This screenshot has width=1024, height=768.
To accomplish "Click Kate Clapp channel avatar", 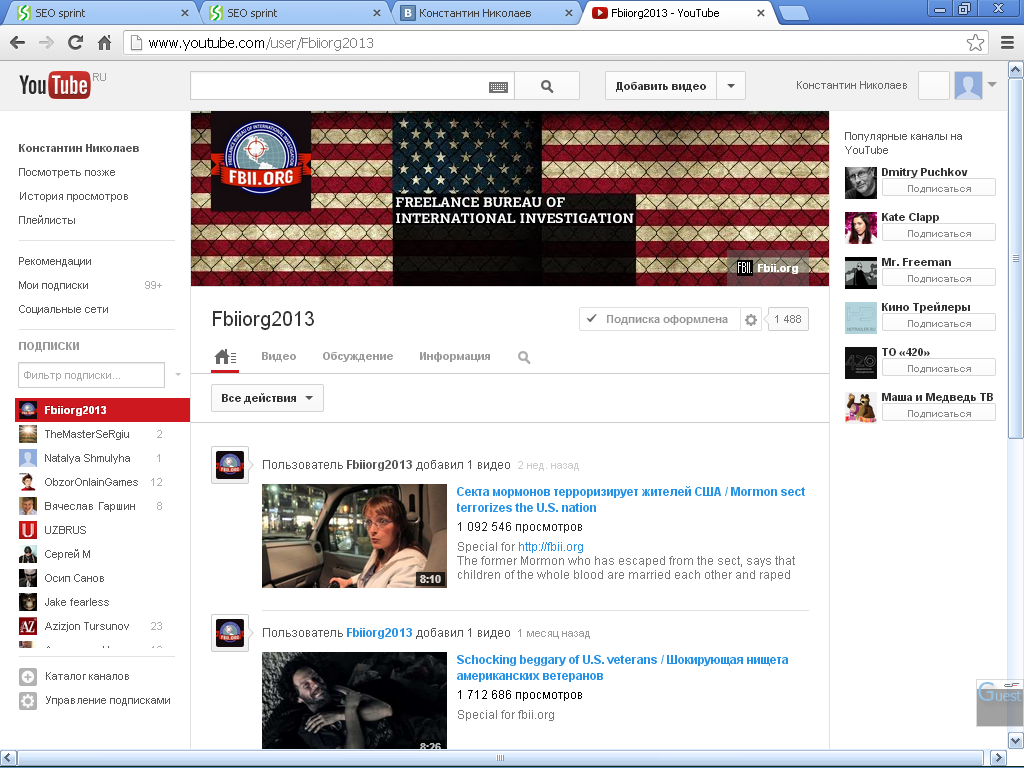I will point(861,228).
